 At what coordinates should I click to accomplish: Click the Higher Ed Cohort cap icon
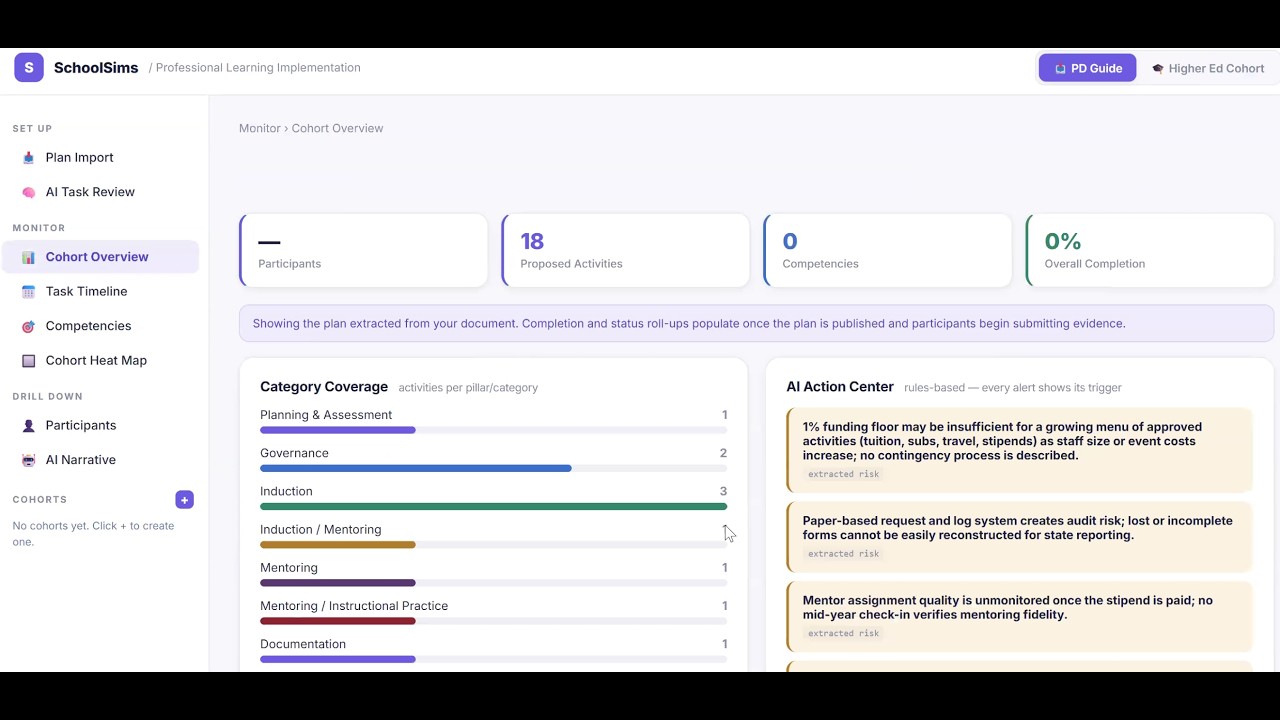(1158, 69)
